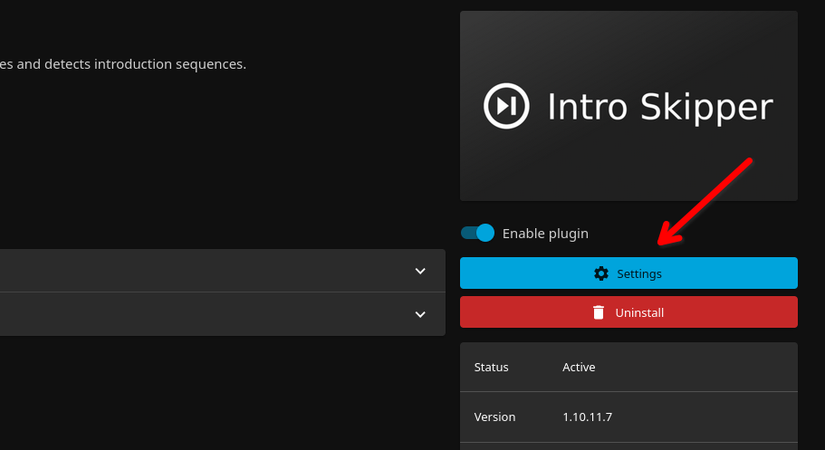The height and width of the screenshot is (450, 825).
Task: Click the red arrow annotation
Action: pos(705,200)
